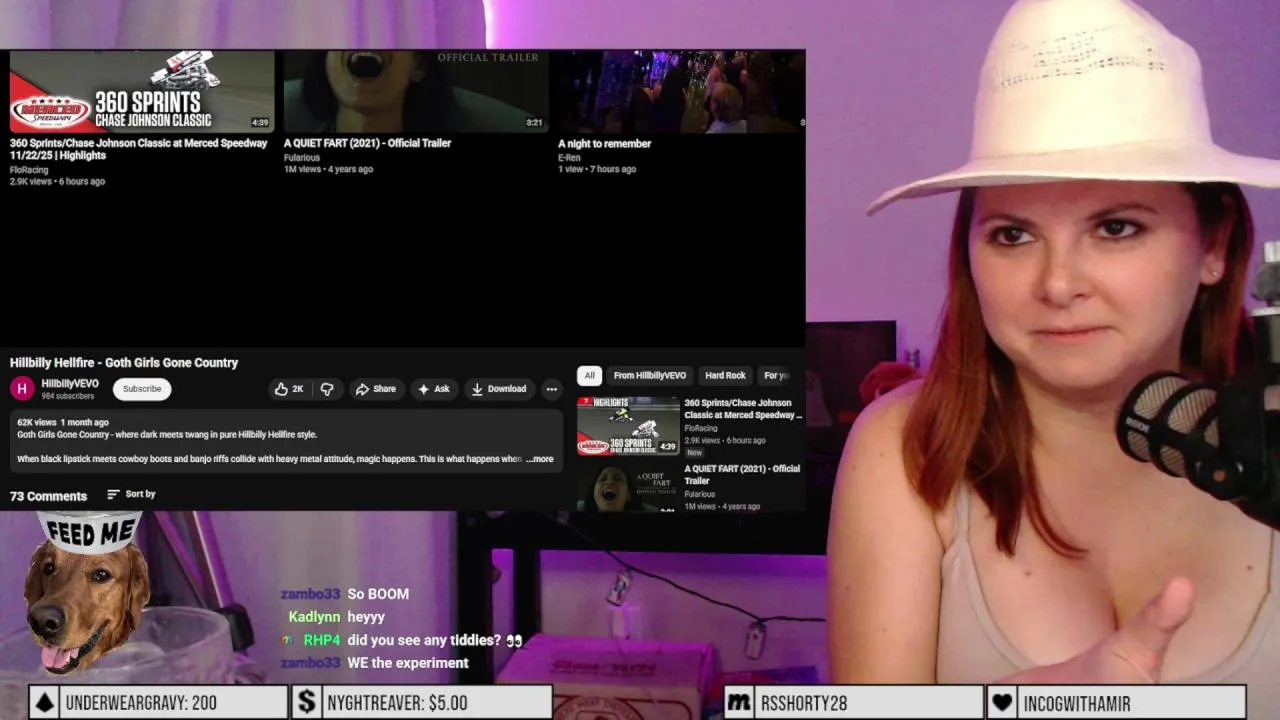
Task: Click the m member icon beside RSSHORTY28
Action: click(738, 702)
